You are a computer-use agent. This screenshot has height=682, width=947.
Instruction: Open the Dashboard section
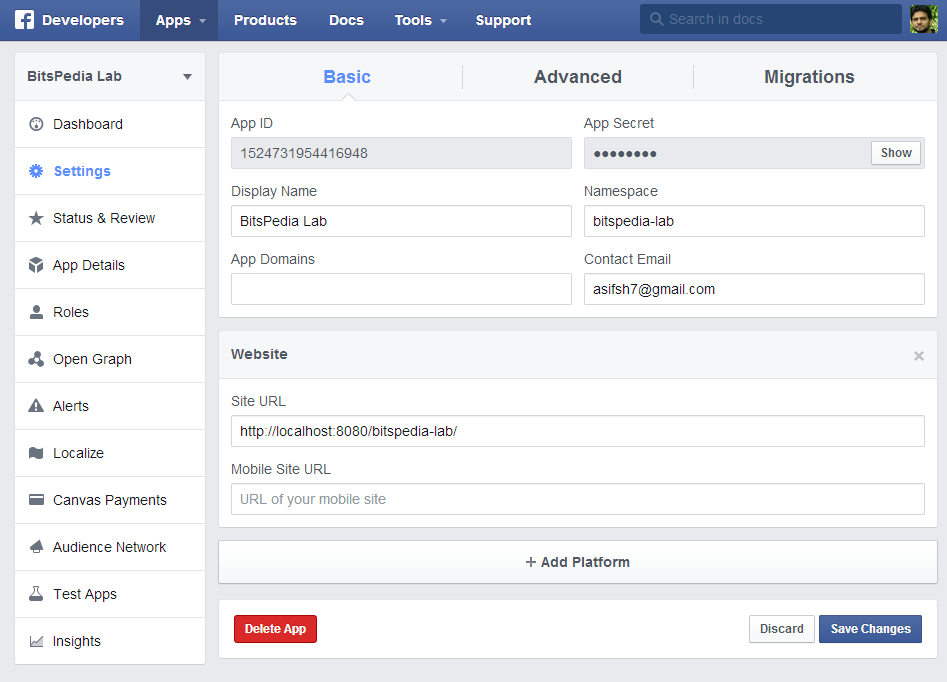point(85,124)
